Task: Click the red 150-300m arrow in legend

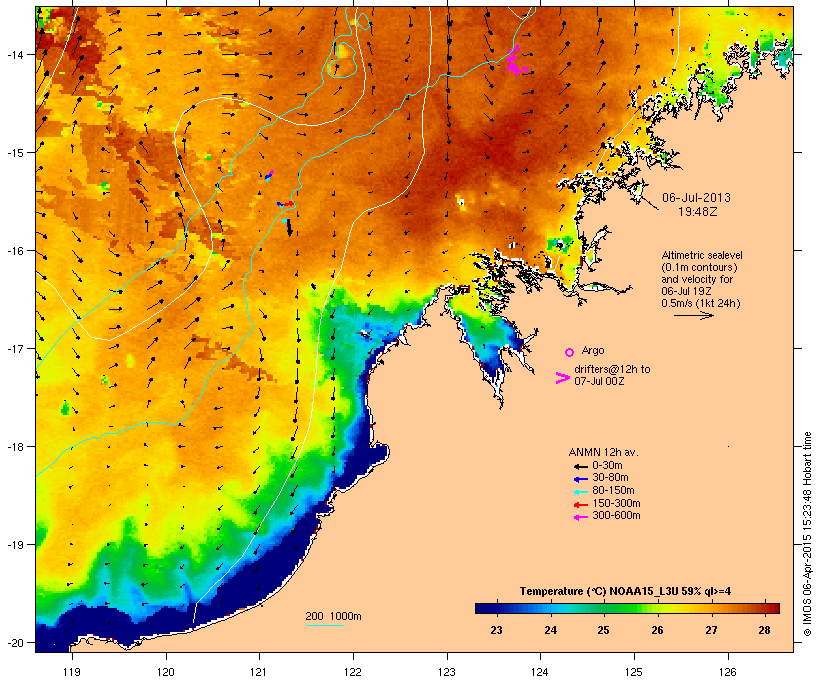Action: point(580,504)
